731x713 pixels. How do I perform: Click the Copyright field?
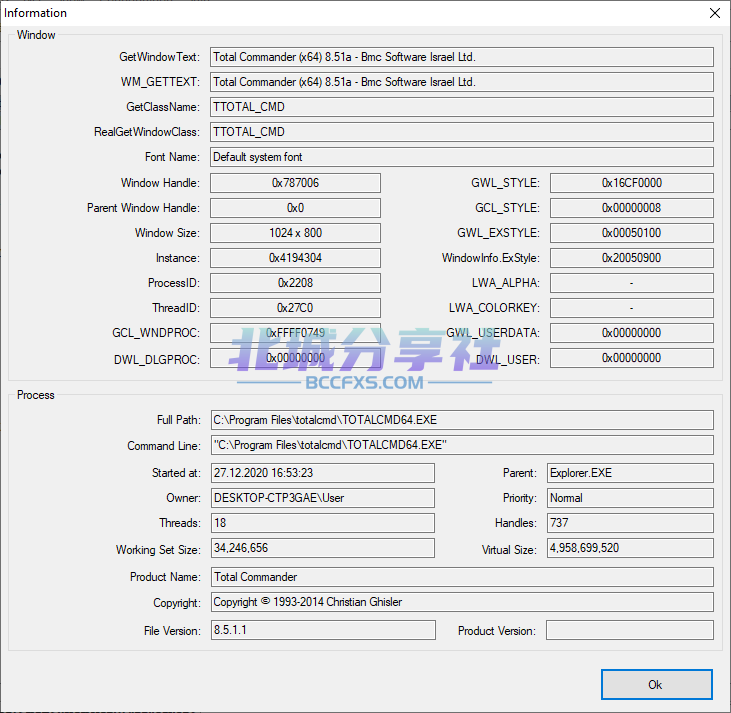[462, 602]
